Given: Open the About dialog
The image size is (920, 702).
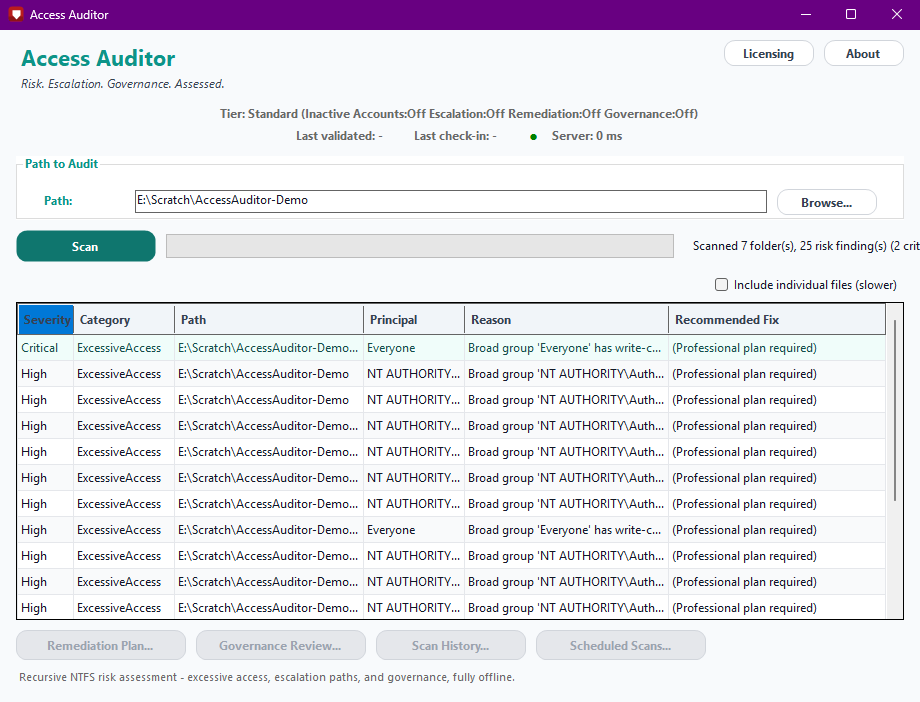Looking at the screenshot, I should point(863,53).
